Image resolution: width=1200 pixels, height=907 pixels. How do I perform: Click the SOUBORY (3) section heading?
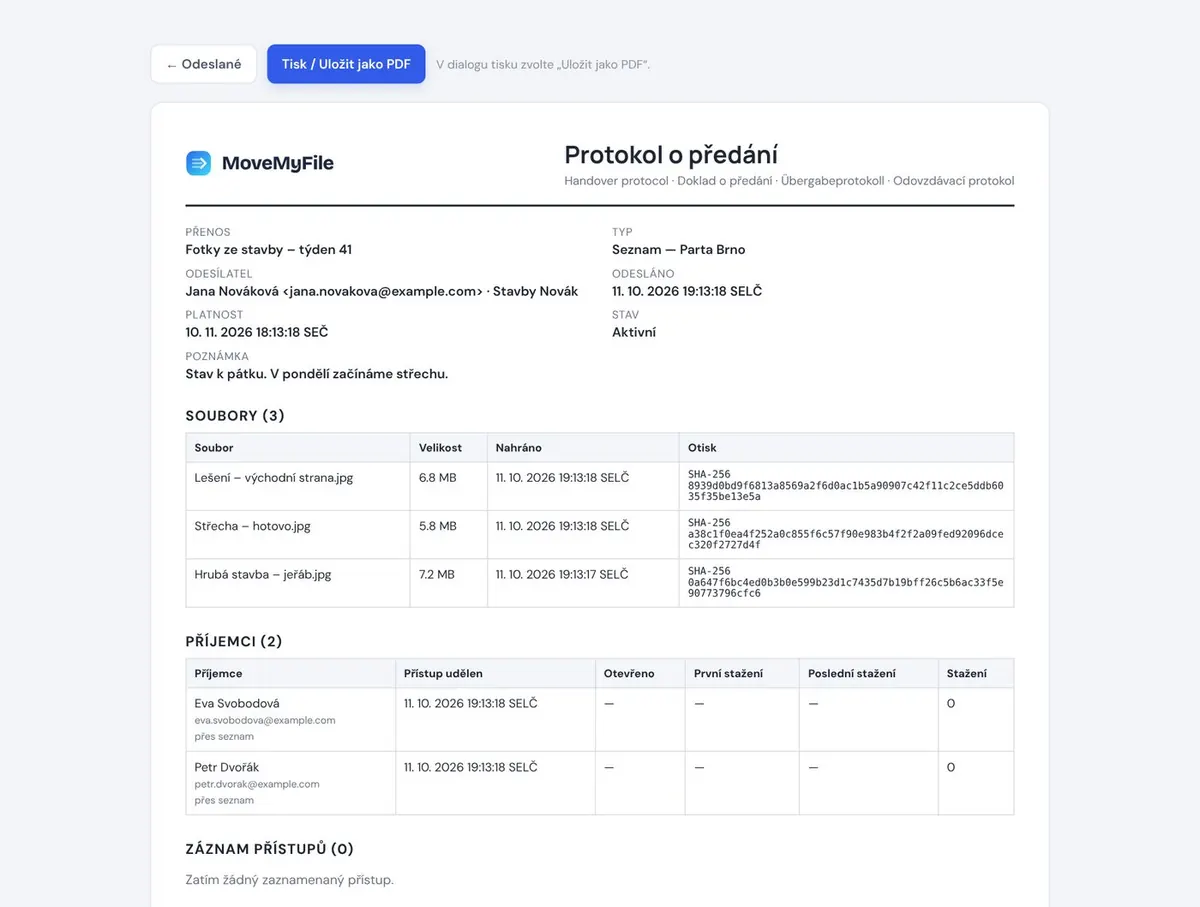[x=235, y=416]
